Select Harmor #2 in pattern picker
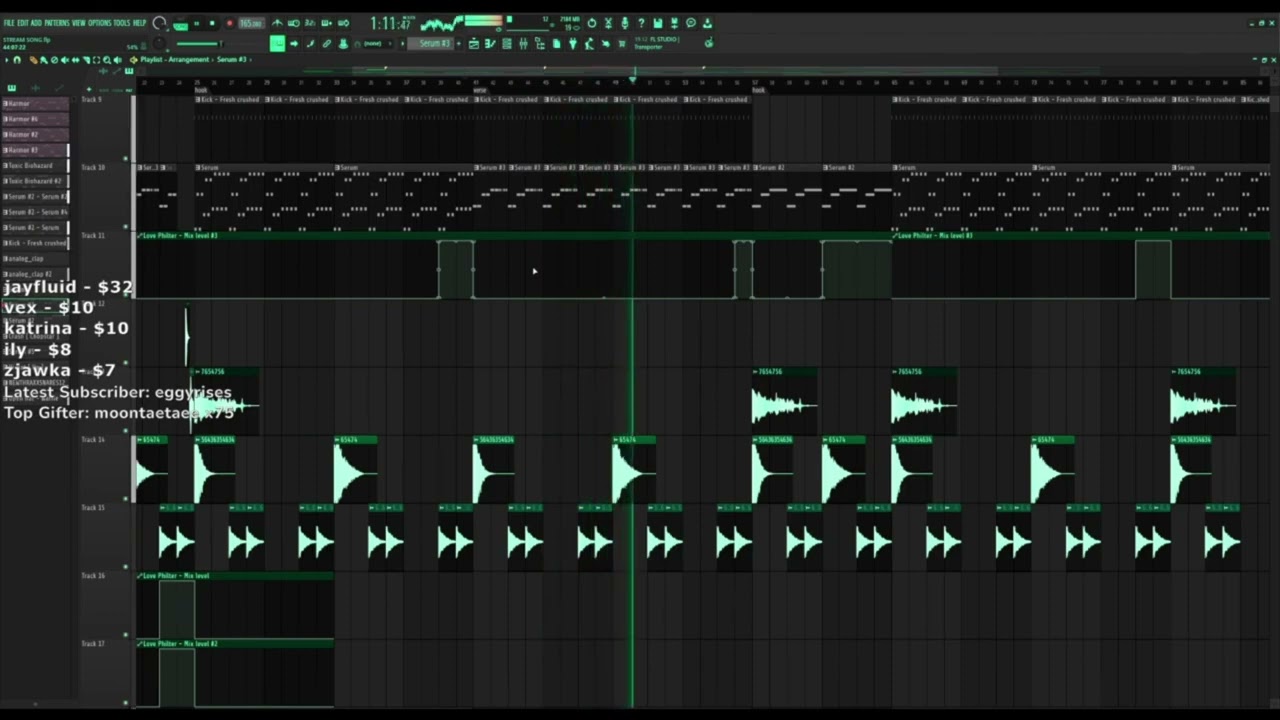 [36, 134]
